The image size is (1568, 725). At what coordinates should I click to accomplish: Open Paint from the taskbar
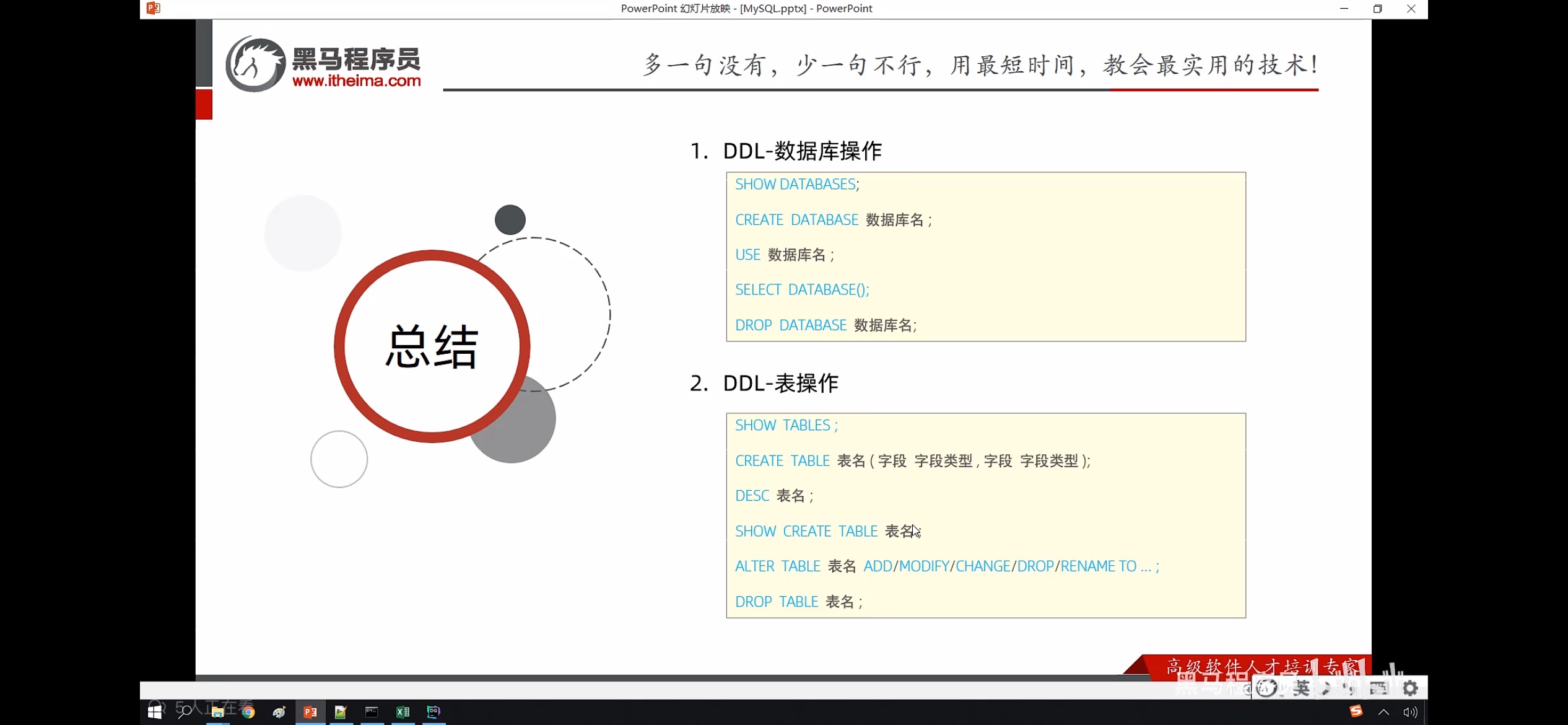tap(279, 711)
